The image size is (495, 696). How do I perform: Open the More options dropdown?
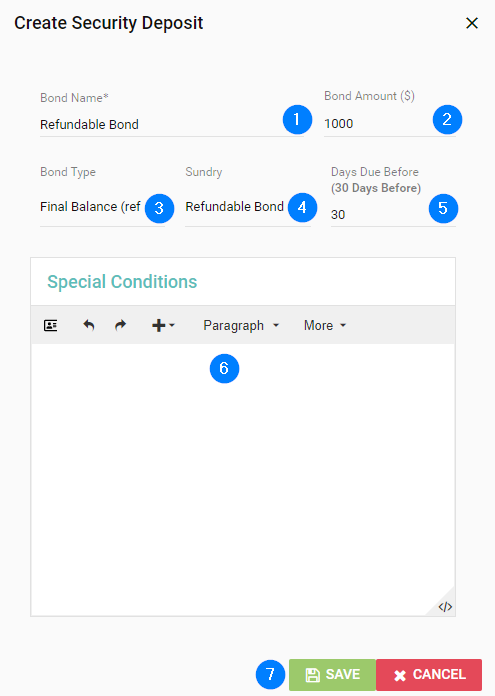coord(325,325)
